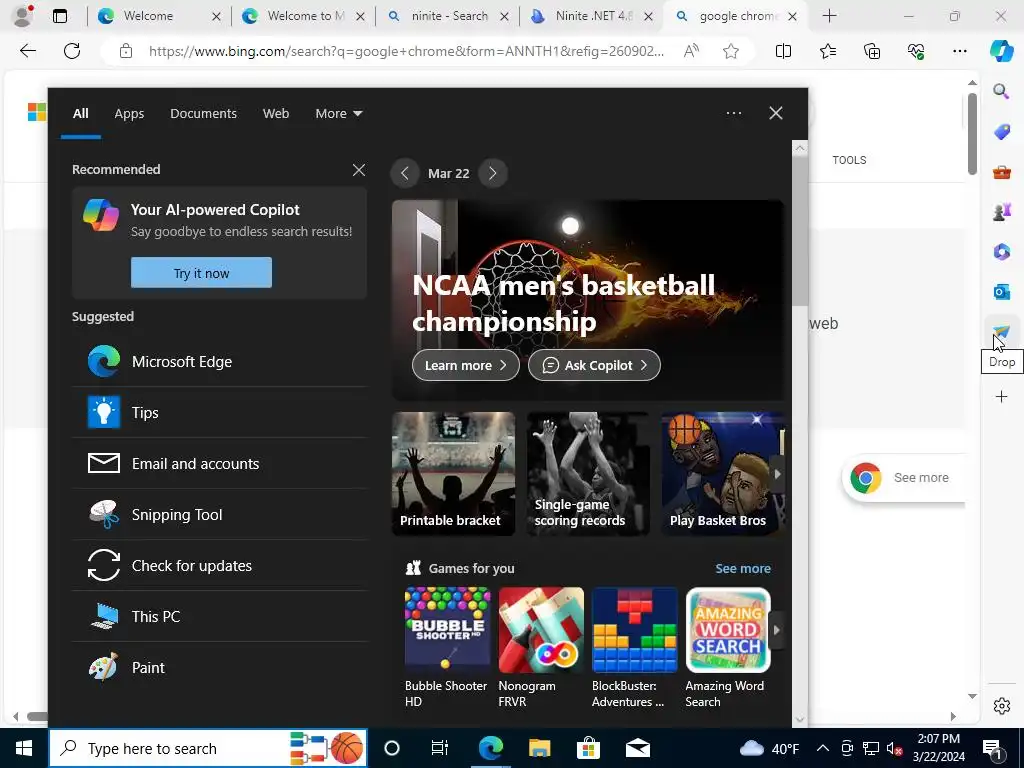1024x768 pixels.
Task: Toggle Split screen icon in toolbar
Action: [x=783, y=51]
